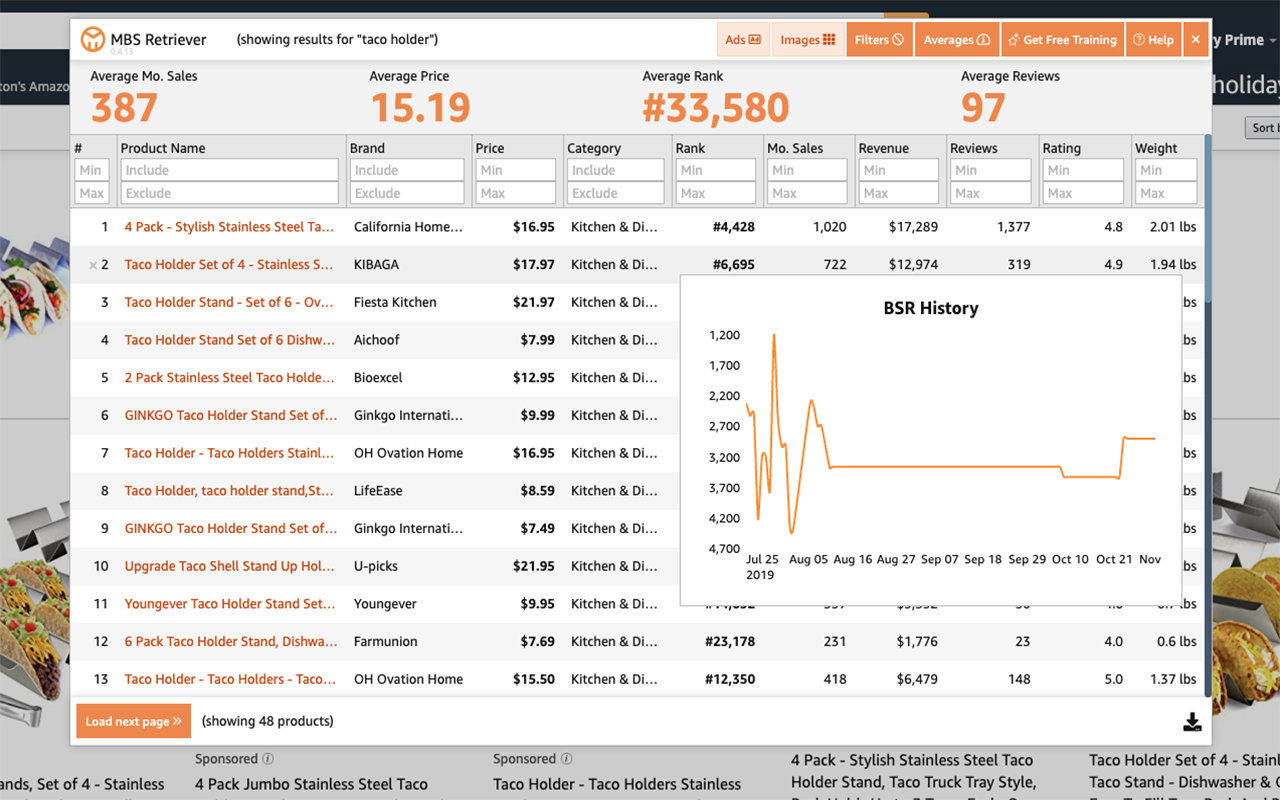Click the Get Free Training button
This screenshot has height=800, width=1280.
point(1062,40)
